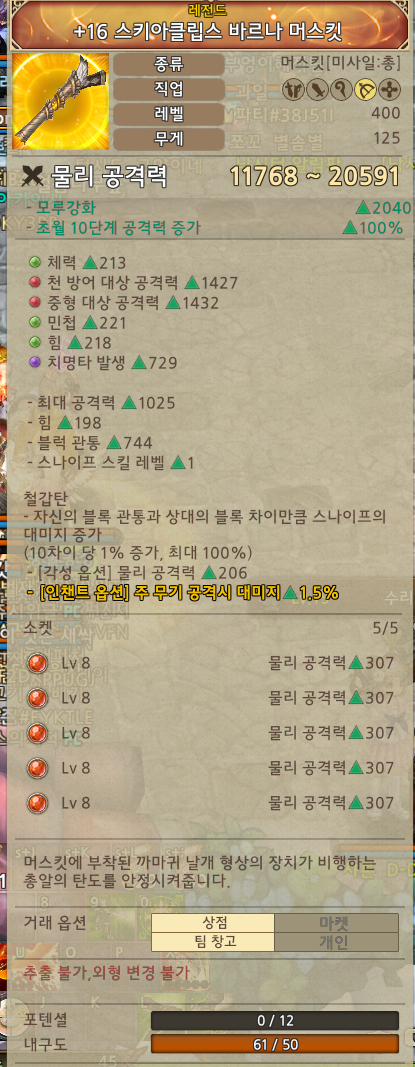
Task: Click the 종류 label tab
Action: (x=169, y=65)
